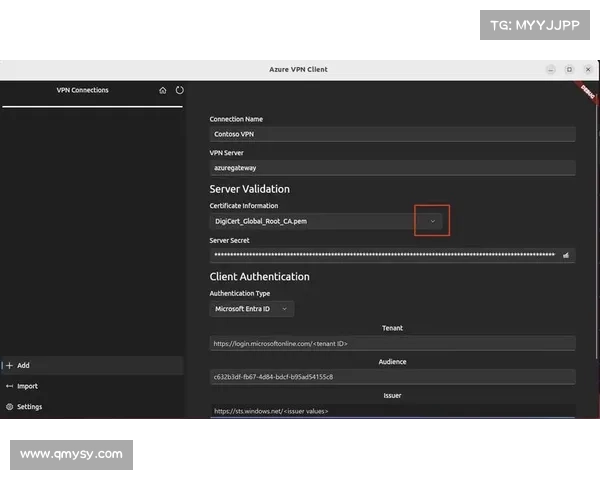
Task: Click the Server Validation heading
Action: (x=249, y=189)
